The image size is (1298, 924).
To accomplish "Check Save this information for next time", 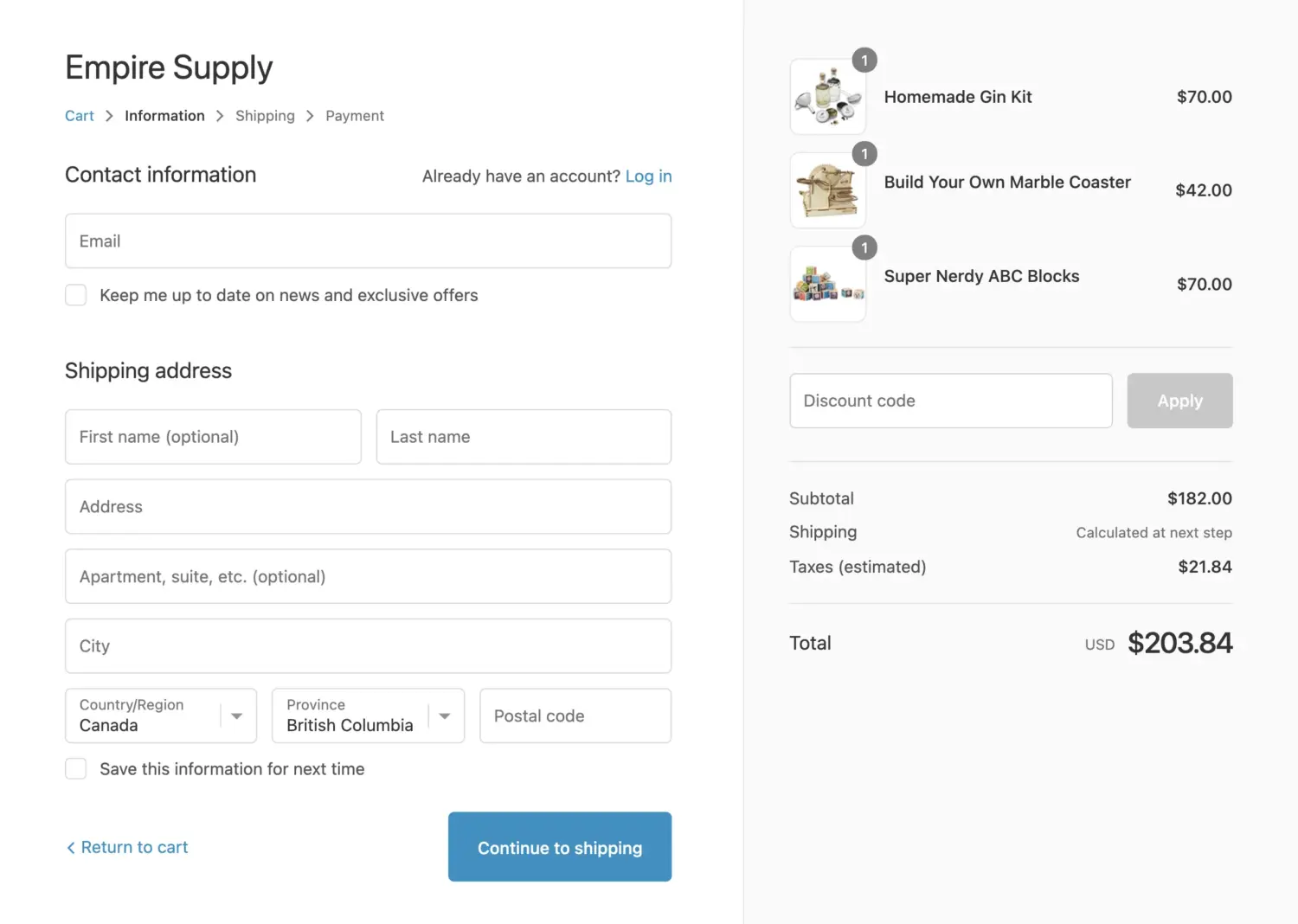I will (76, 769).
